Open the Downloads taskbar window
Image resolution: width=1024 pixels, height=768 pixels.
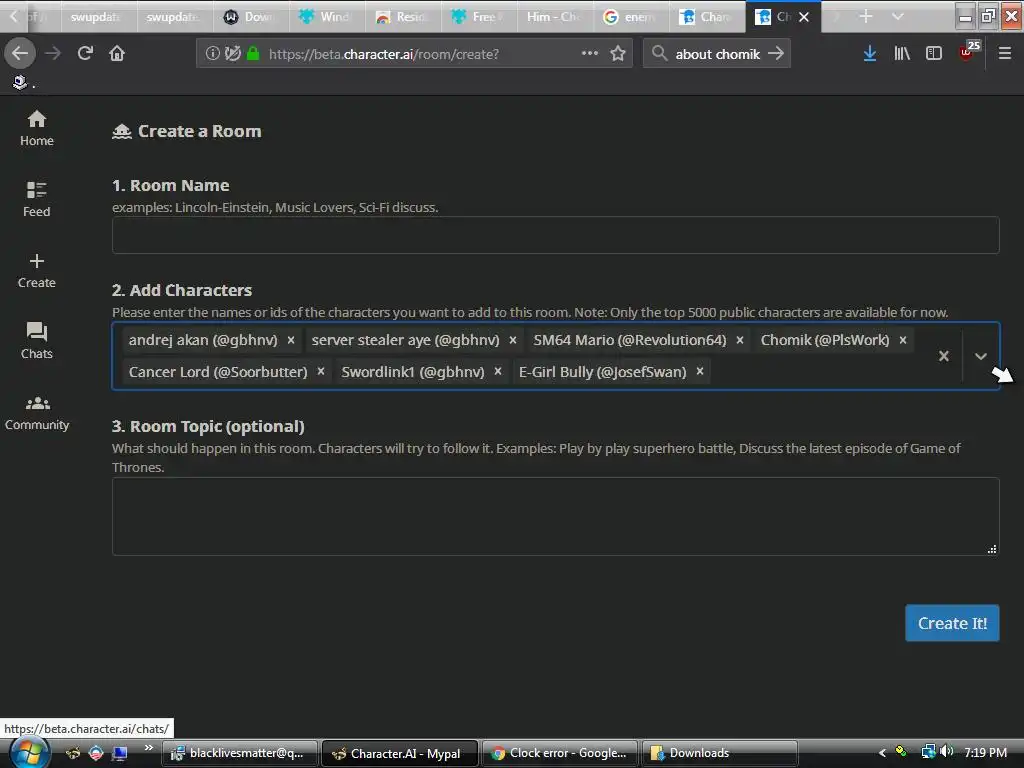[720, 753]
